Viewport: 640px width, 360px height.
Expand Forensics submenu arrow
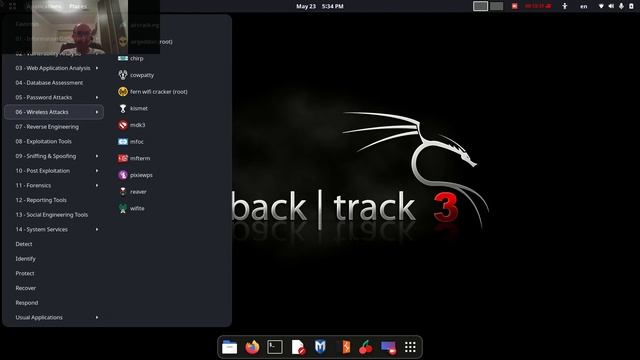tap(97, 186)
